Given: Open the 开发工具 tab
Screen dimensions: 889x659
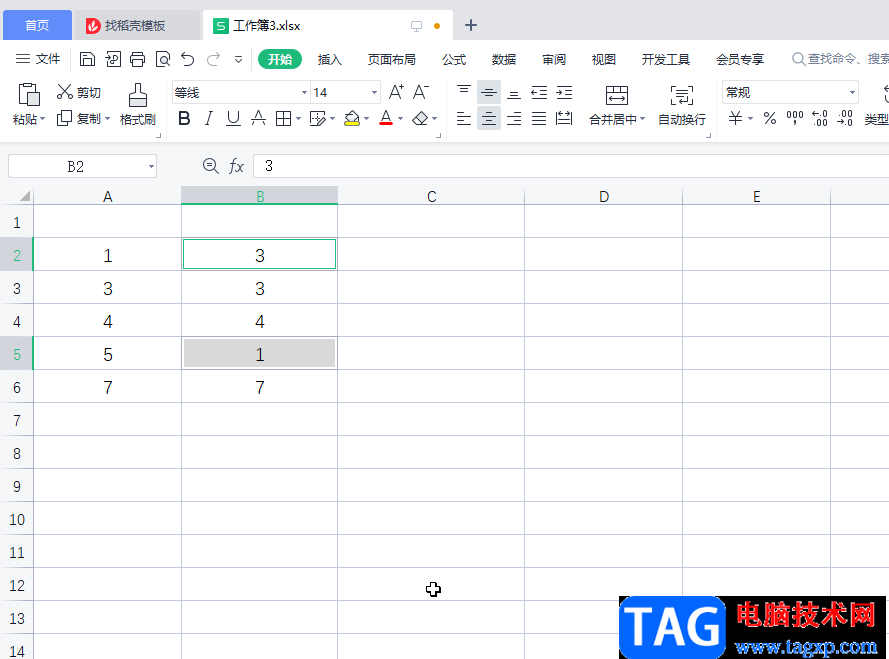Looking at the screenshot, I should (x=666, y=59).
